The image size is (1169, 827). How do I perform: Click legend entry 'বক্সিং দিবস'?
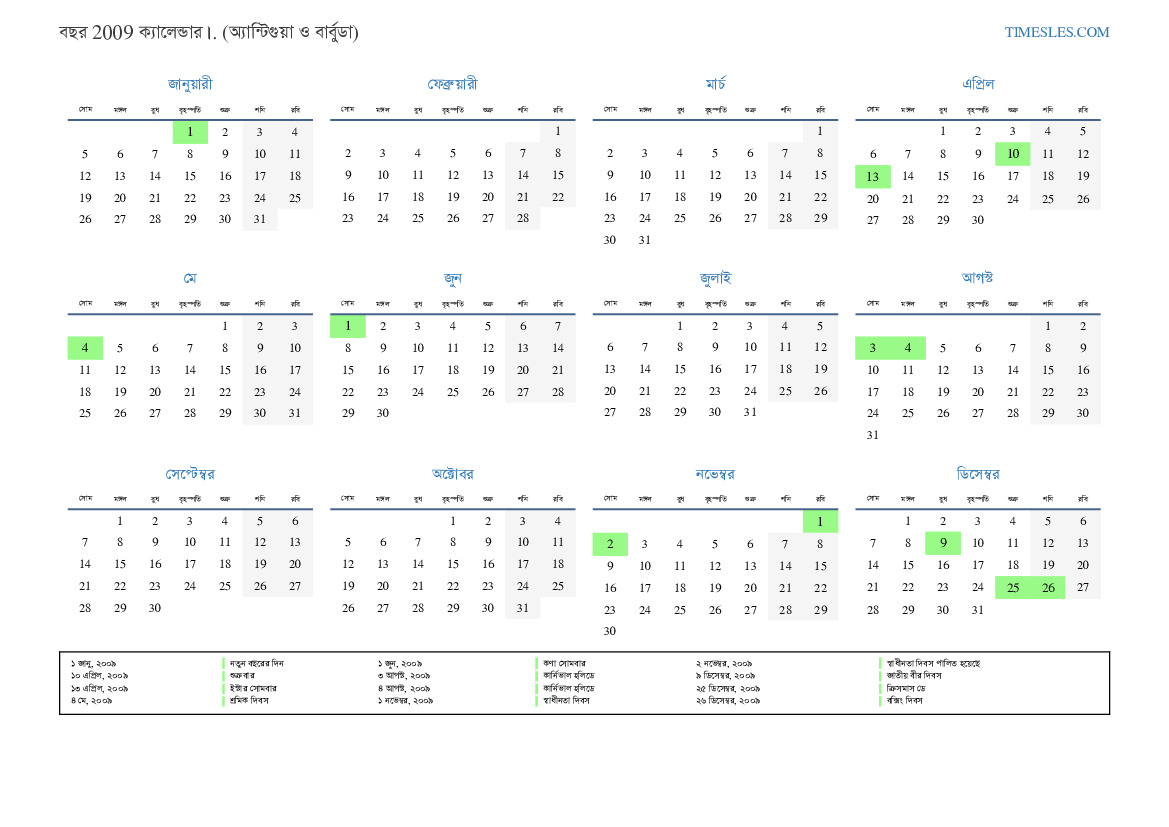pos(904,700)
